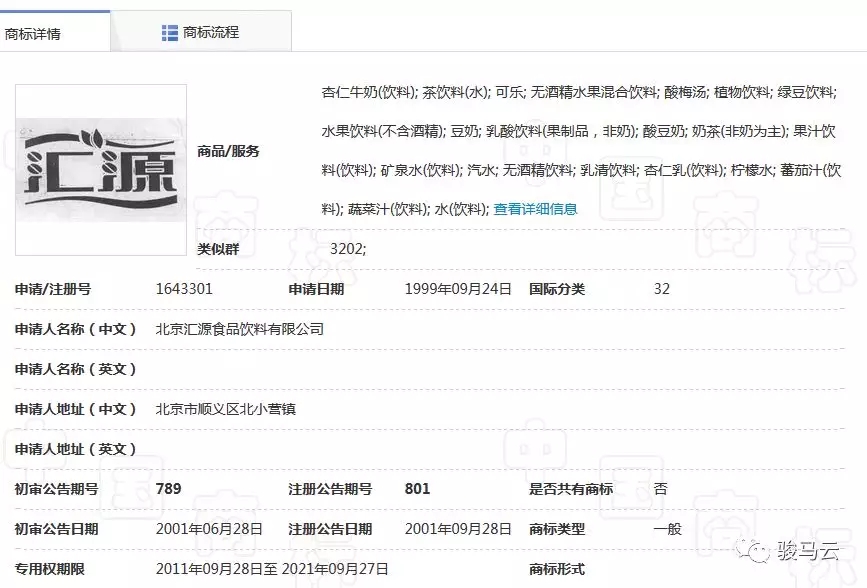Select preliminary announcement issue number 789

point(169,489)
